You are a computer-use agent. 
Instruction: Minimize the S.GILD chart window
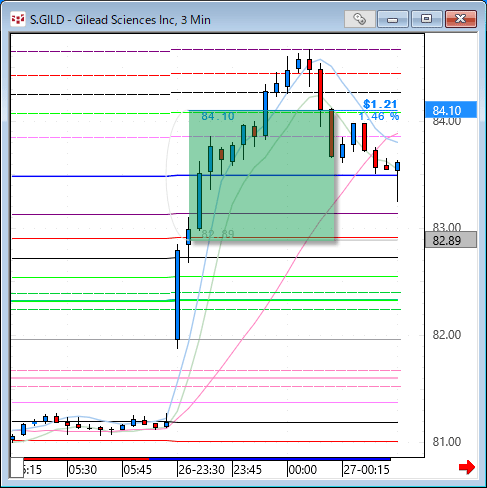coord(393,19)
